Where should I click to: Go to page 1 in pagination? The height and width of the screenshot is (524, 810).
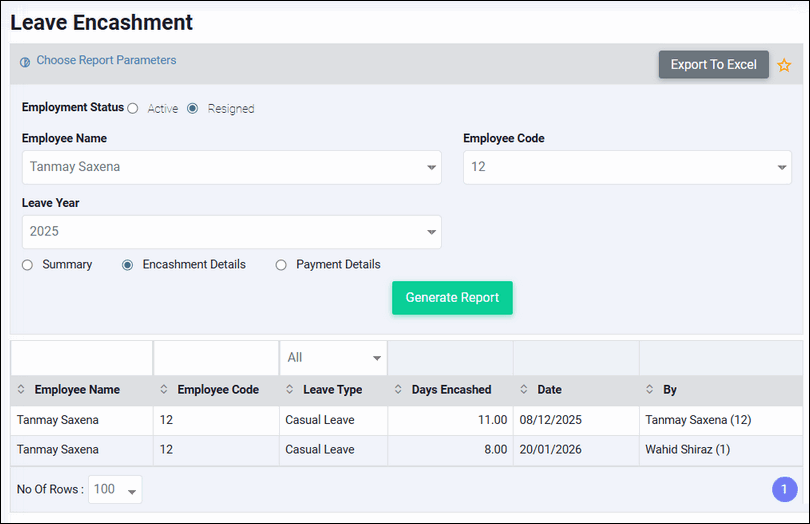pyautogui.click(x=784, y=489)
